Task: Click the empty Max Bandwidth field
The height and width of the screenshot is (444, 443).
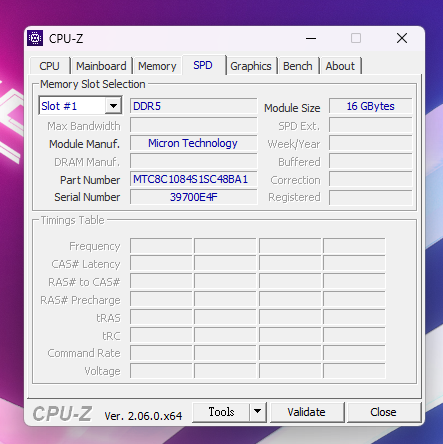Action: (x=194, y=125)
